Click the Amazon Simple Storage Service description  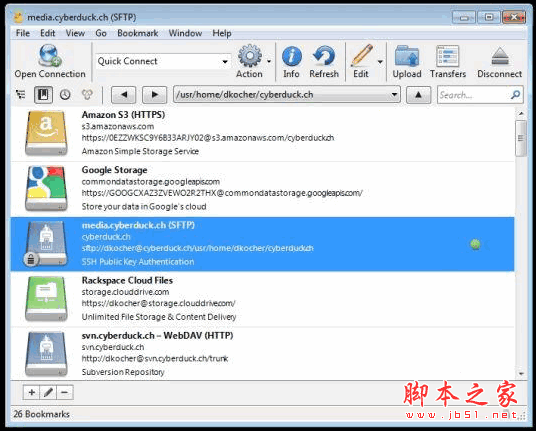click(x=140, y=151)
